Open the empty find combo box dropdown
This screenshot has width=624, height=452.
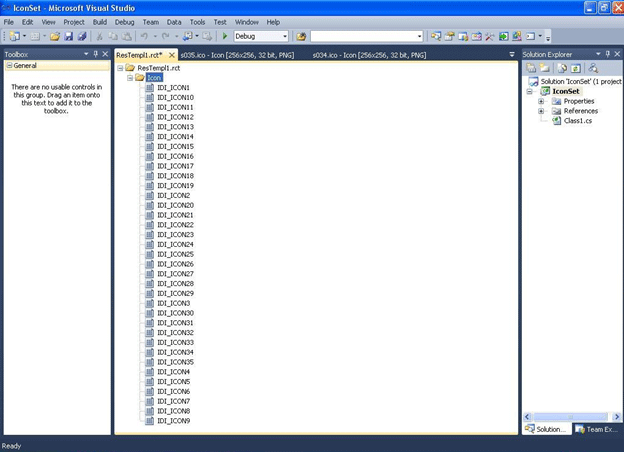419,36
